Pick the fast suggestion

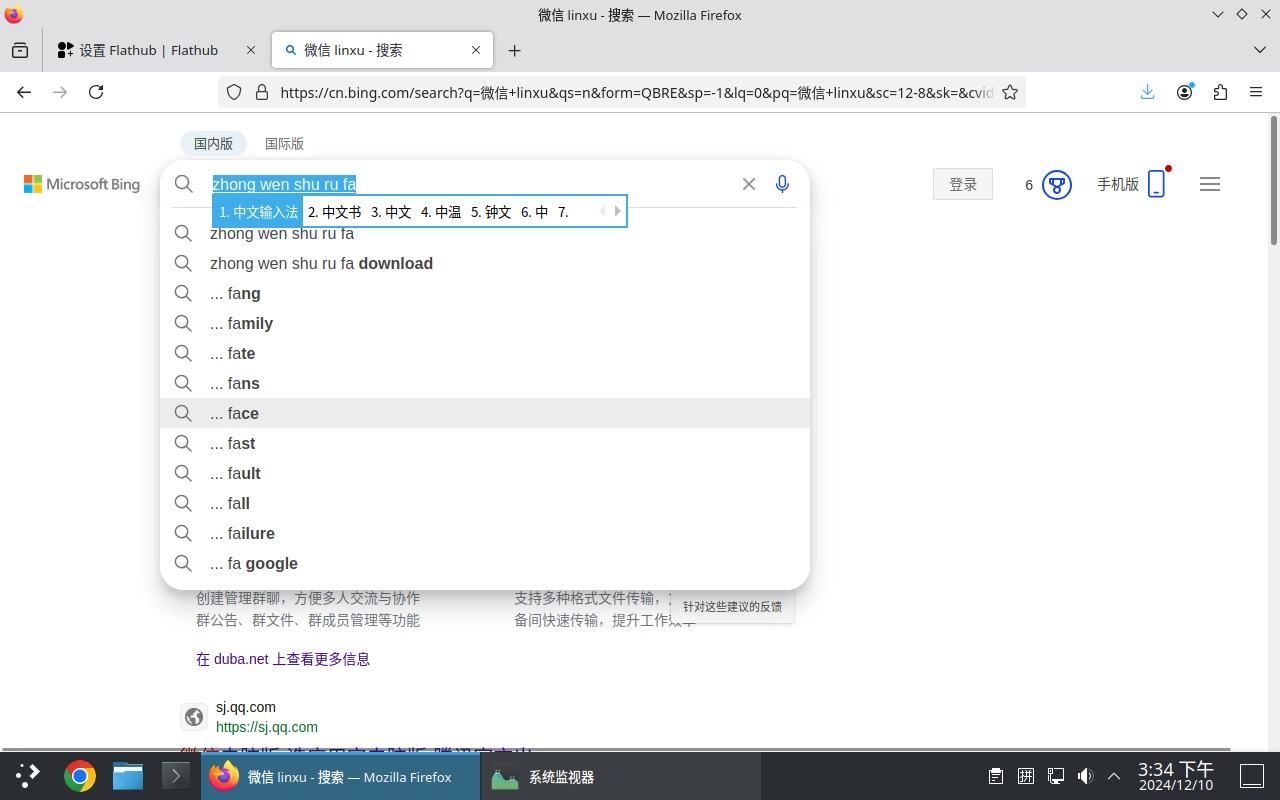pos(485,443)
